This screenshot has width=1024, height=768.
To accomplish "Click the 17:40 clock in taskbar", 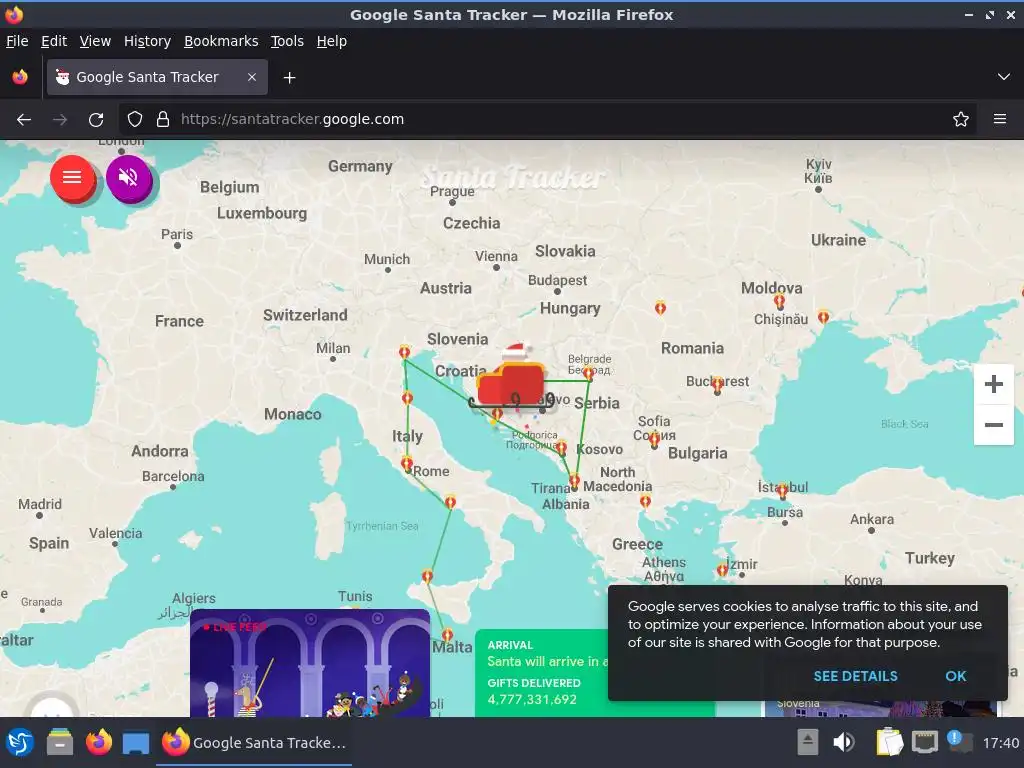I will (1000, 743).
